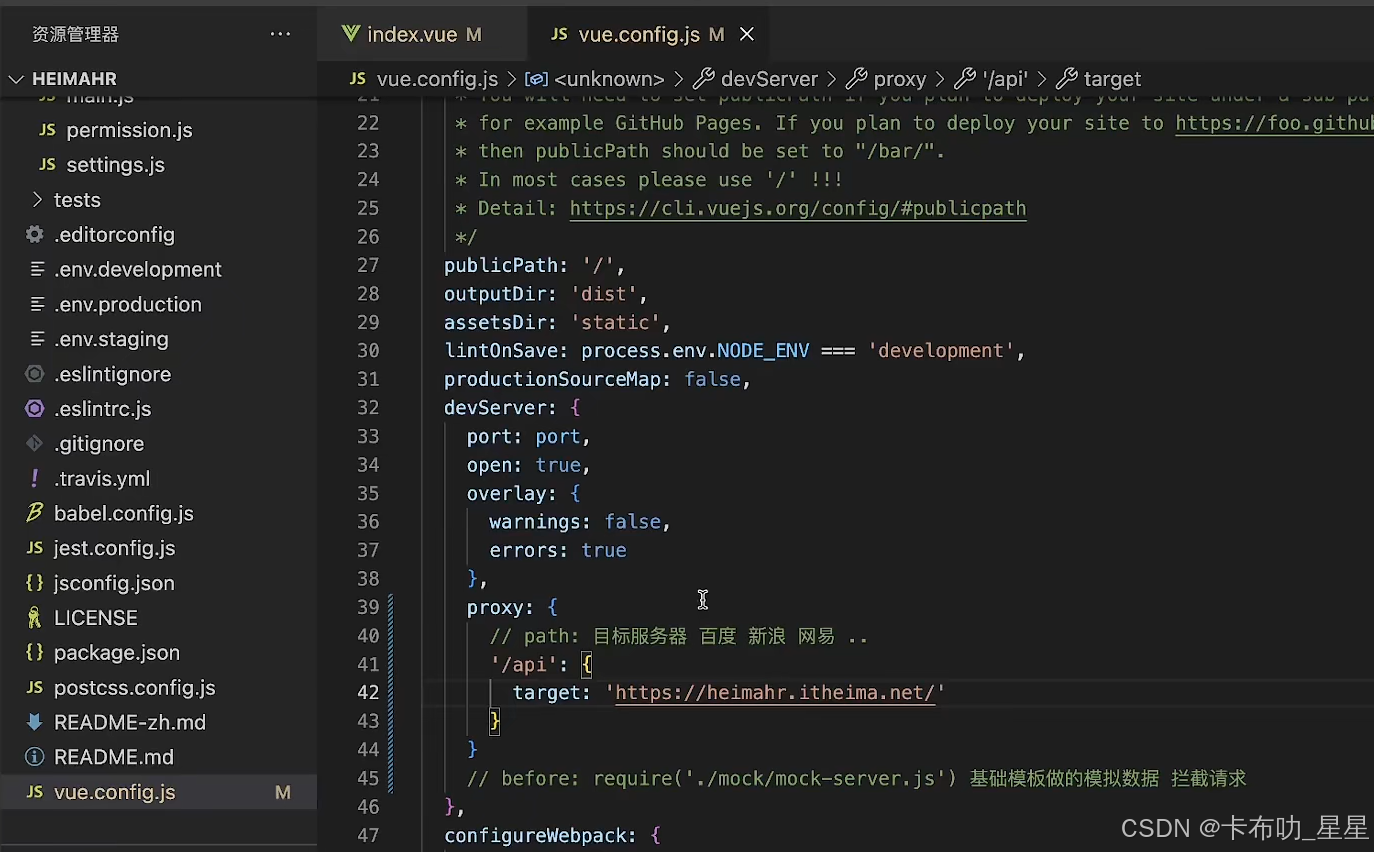Image resolution: width=1374 pixels, height=852 pixels.
Task: Open postcss.config.js in the explorer
Action: point(134,688)
